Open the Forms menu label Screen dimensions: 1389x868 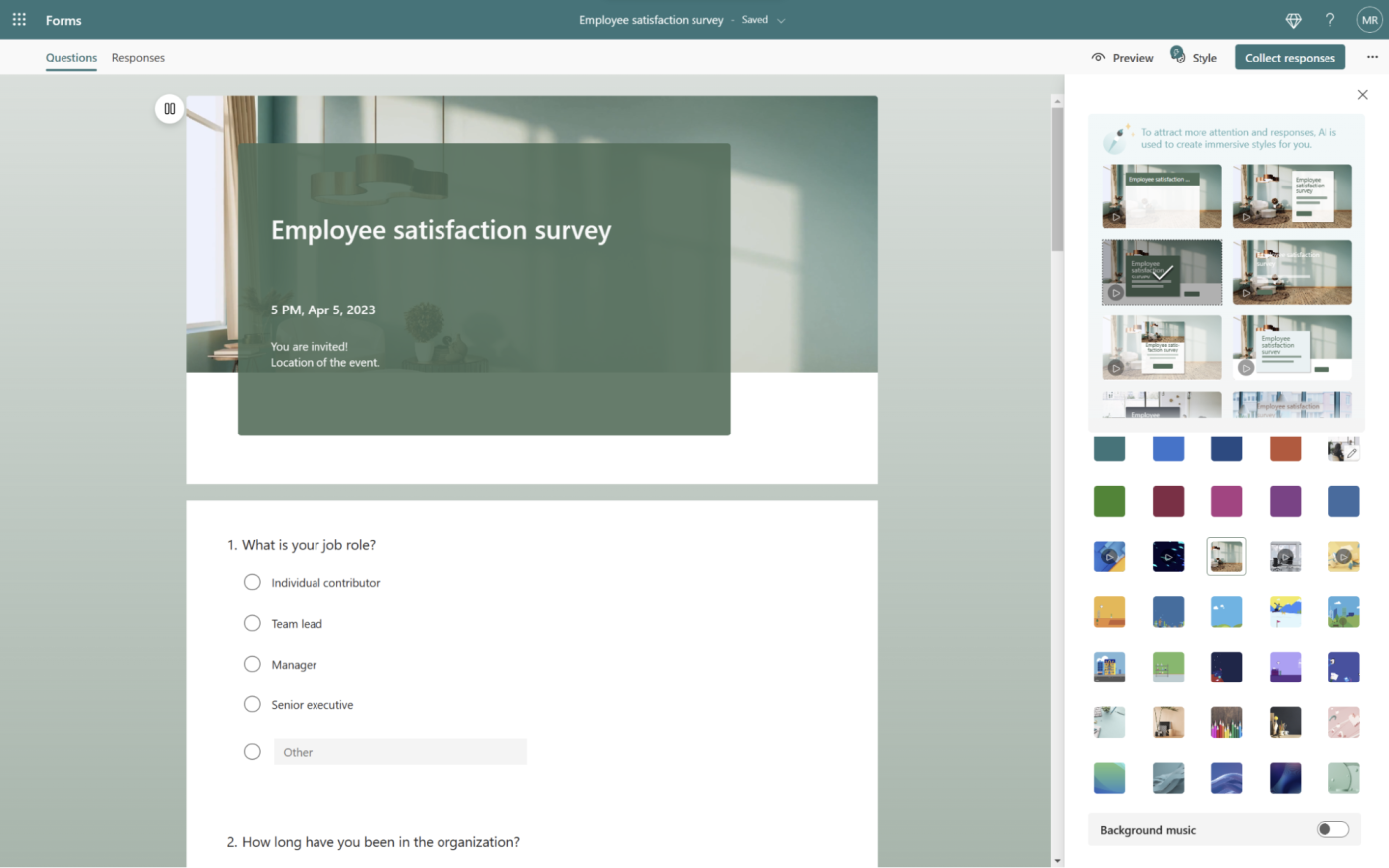pyautogui.click(x=63, y=19)
